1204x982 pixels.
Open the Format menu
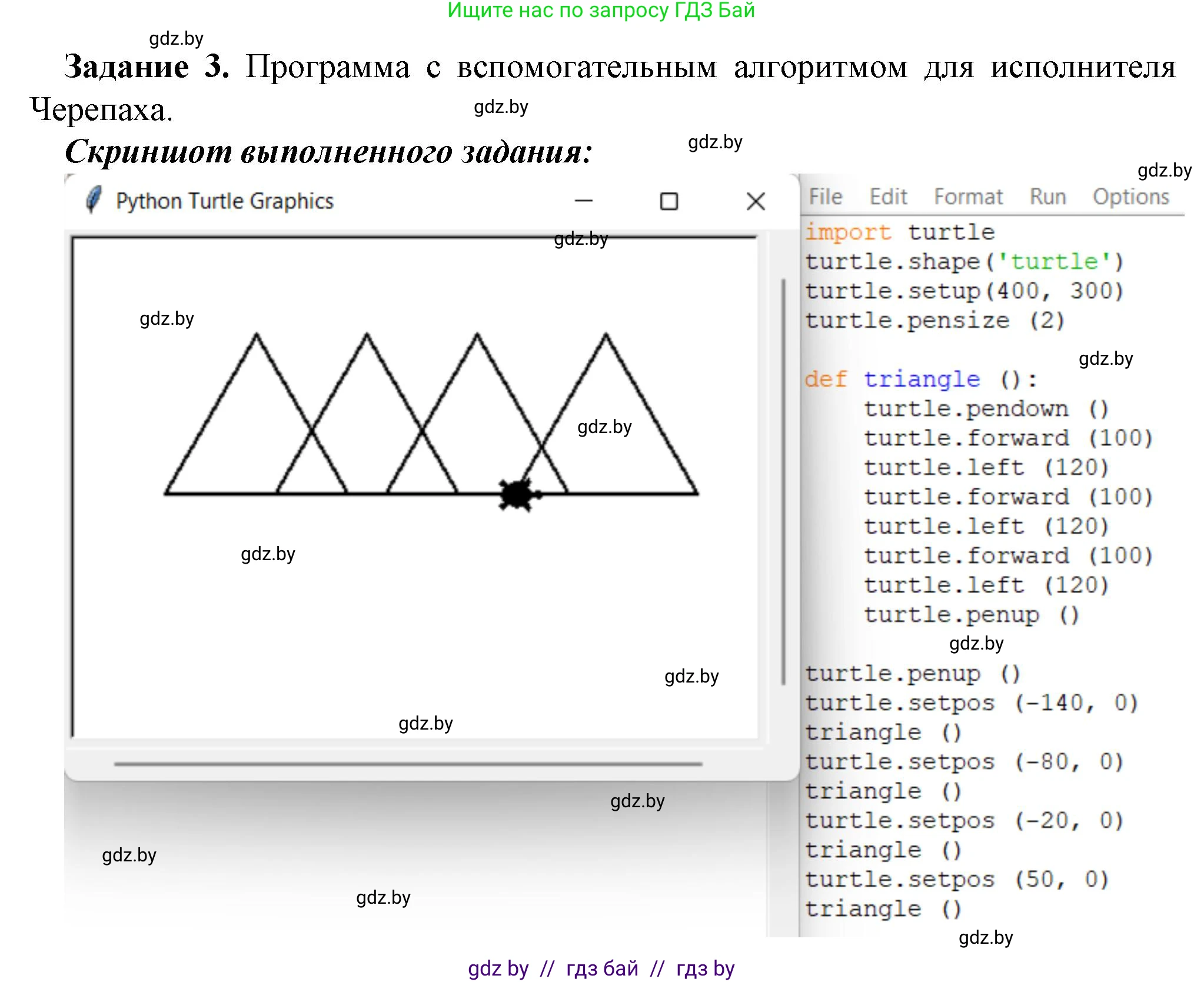tap(968, 197)
